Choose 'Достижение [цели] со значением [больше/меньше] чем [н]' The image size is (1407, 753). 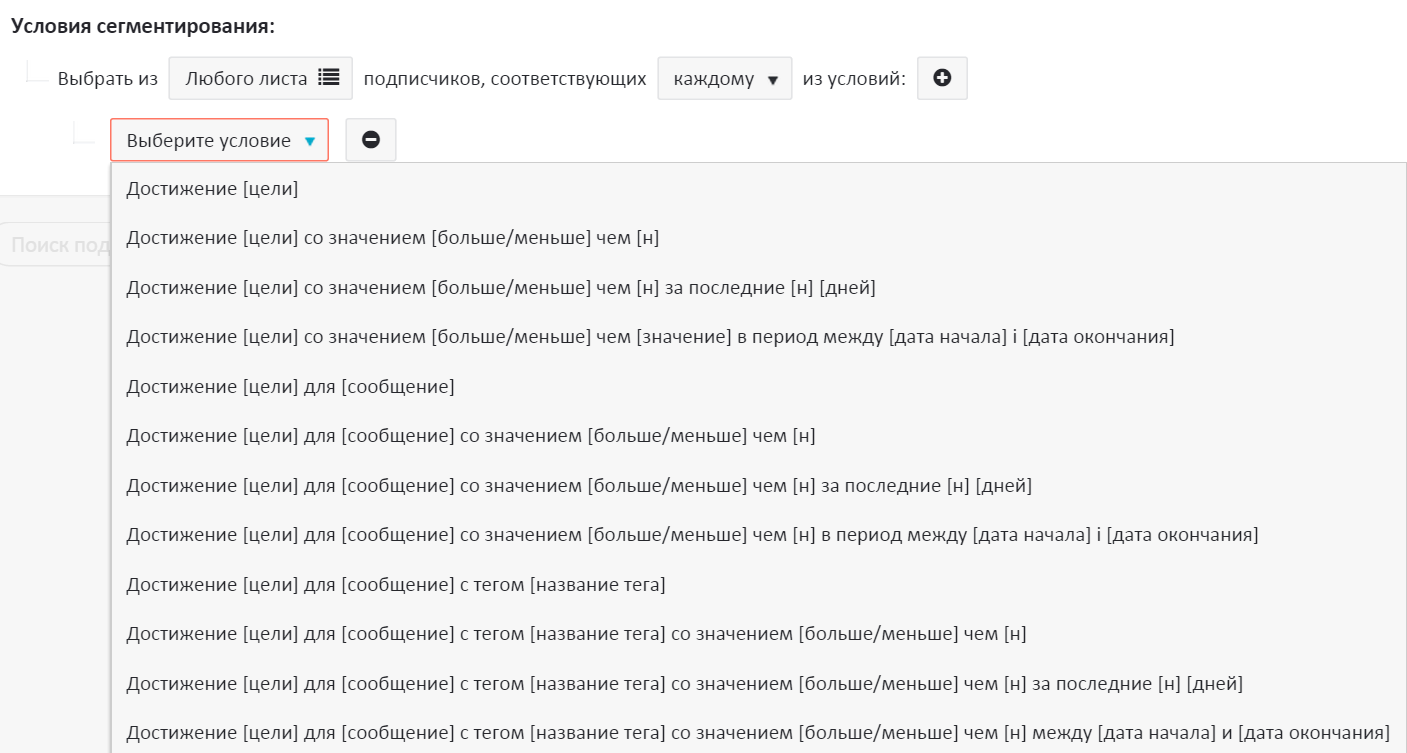392,237
